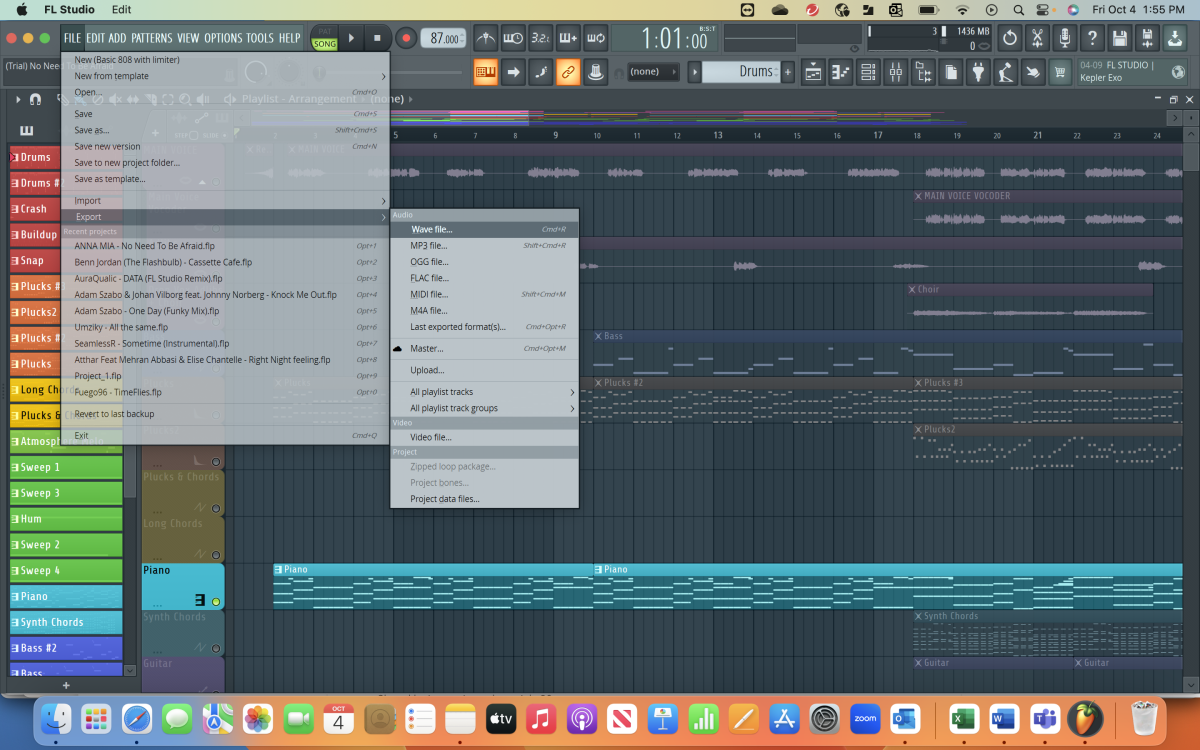Open the shopping cart content store icon
Screen dimensions: 1200x750
click(x=1060, y=71)
